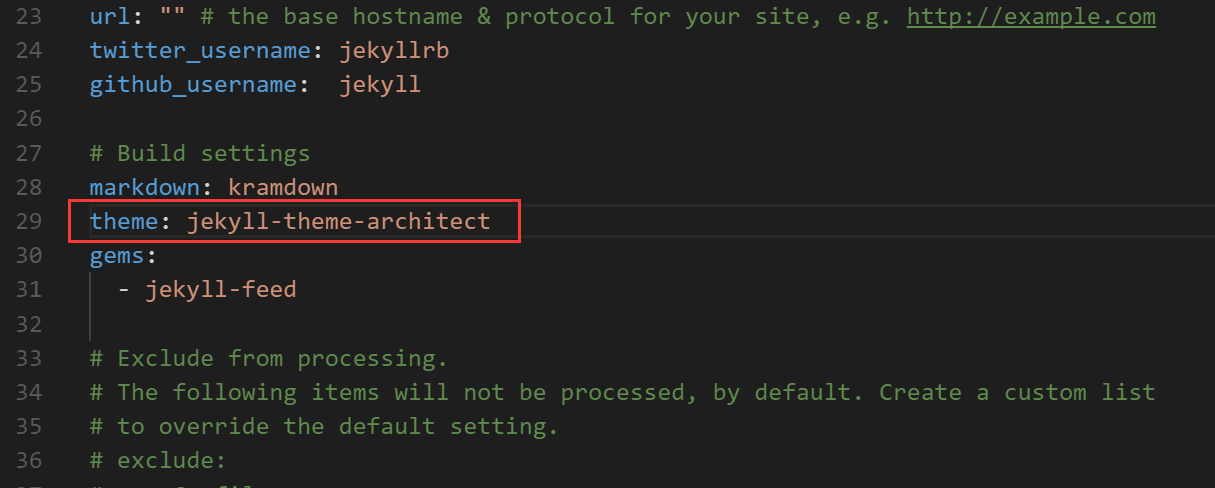Click the github_username key
This screenshot has height=488, width=1215.
pyautogui.click(x=193, y=85)
